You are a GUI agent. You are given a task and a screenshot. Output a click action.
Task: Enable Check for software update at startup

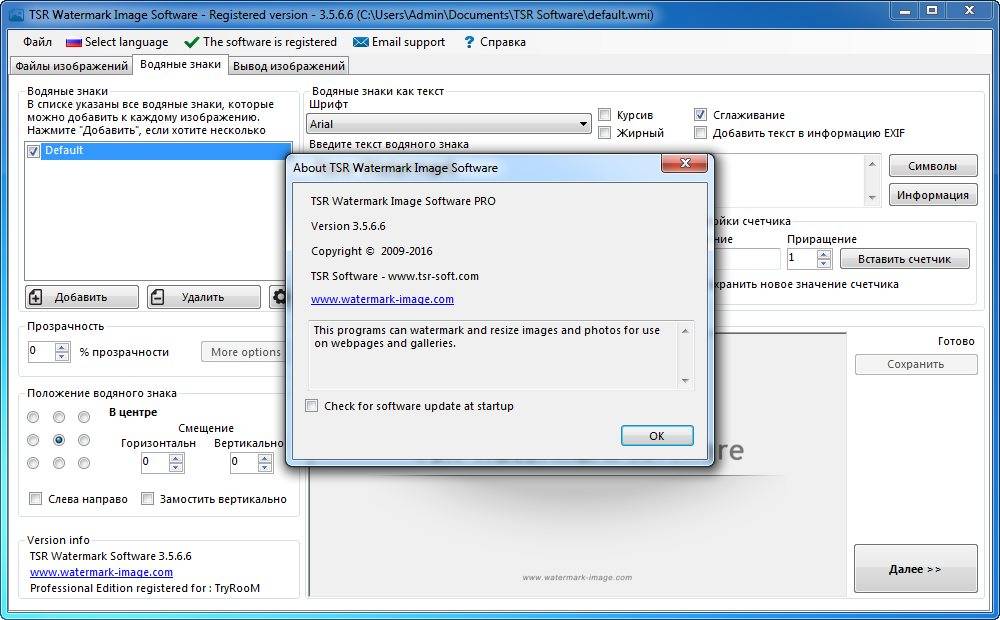tap(311, 406)
